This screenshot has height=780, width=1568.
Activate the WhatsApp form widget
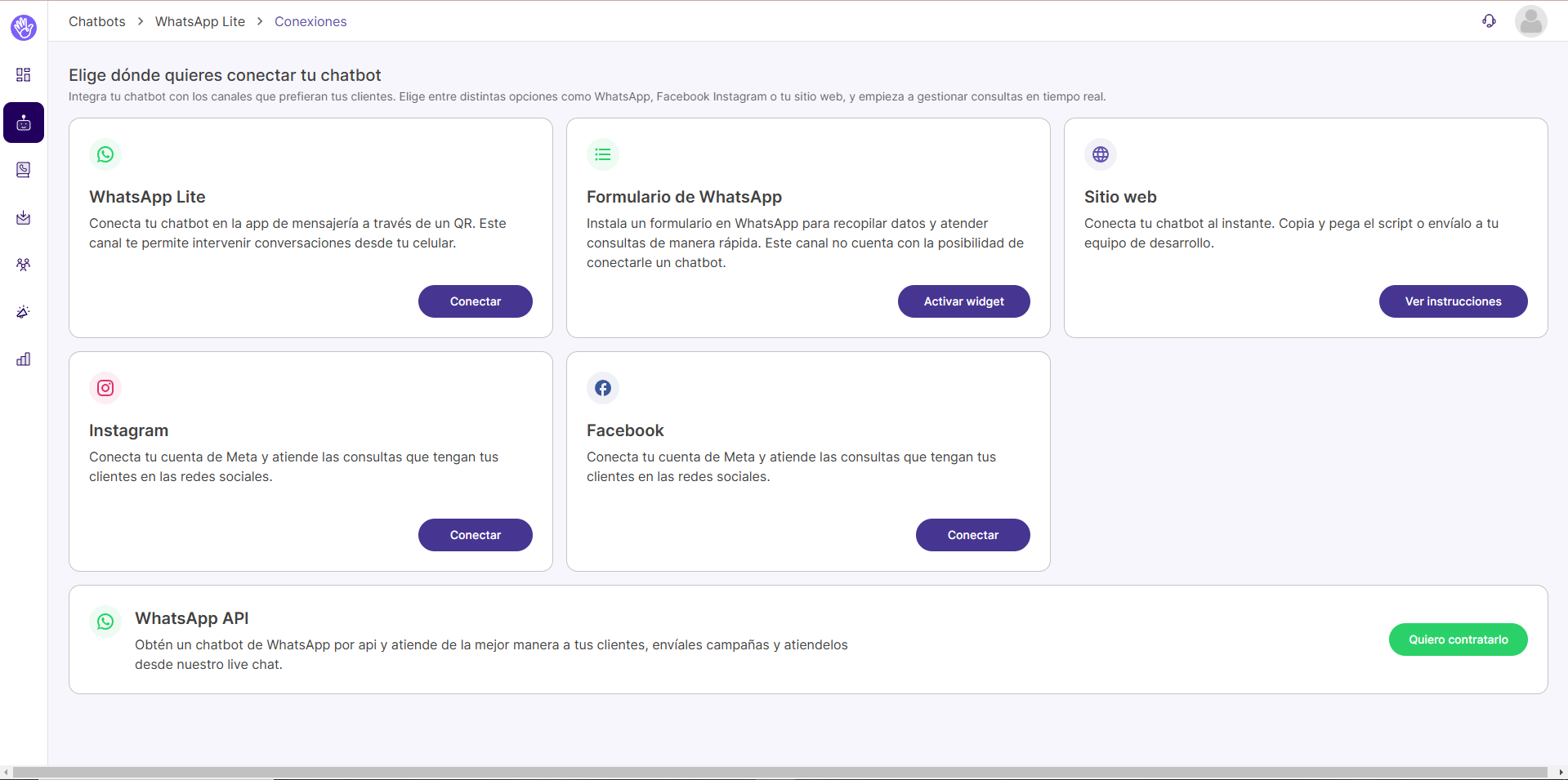[964, 301]
